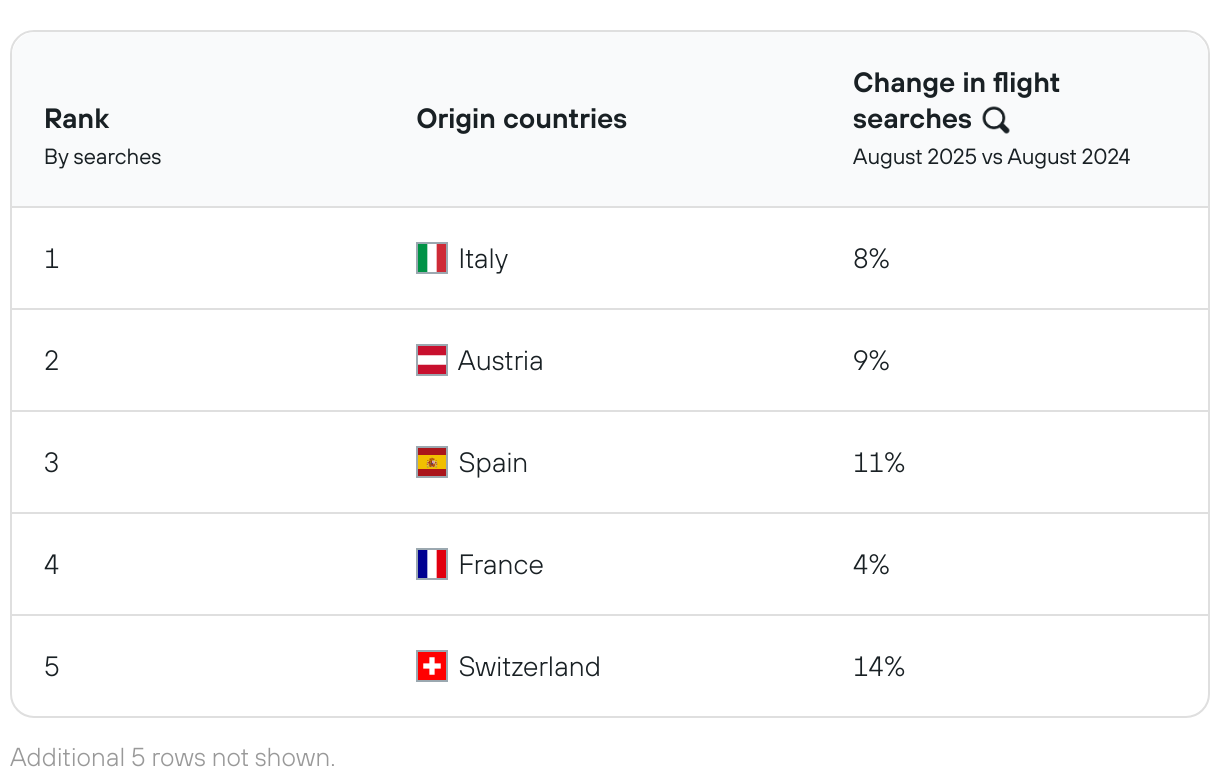Click the Austria country name
This screenshot has height=784, width=1220.
(x=501, y=361)
